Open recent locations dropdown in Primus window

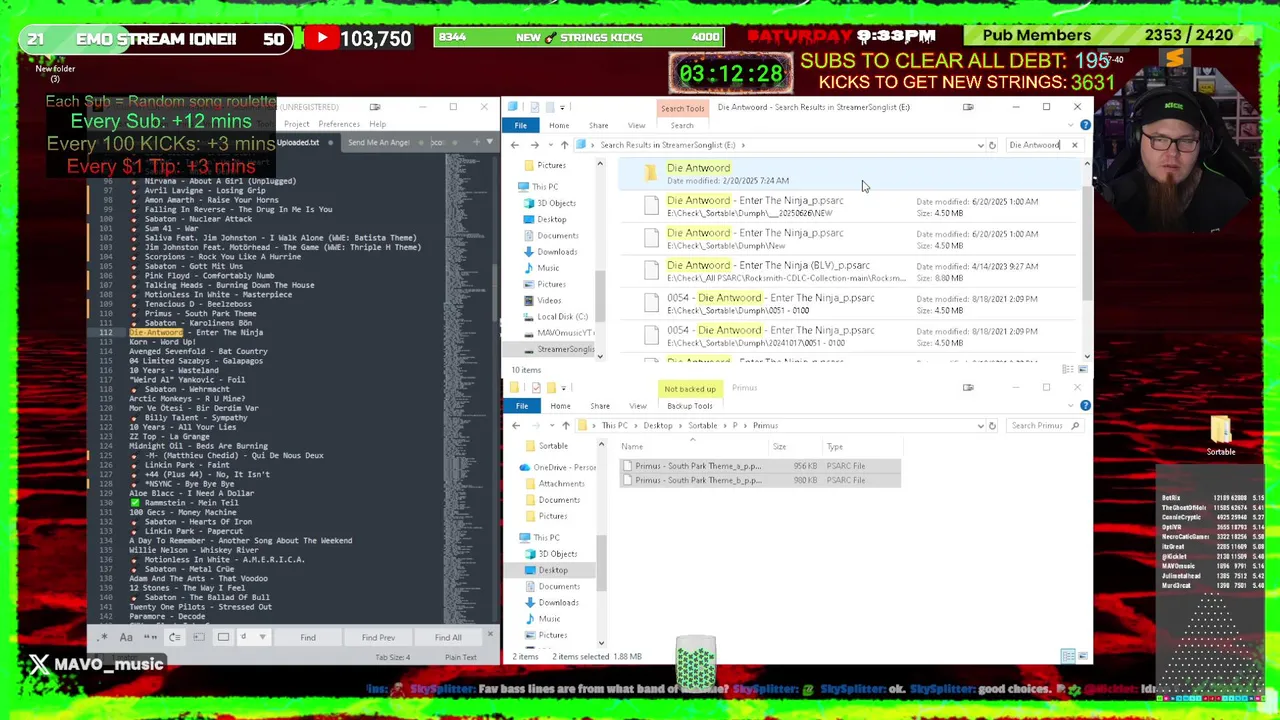pyautogui.click(x=550, y=426)
